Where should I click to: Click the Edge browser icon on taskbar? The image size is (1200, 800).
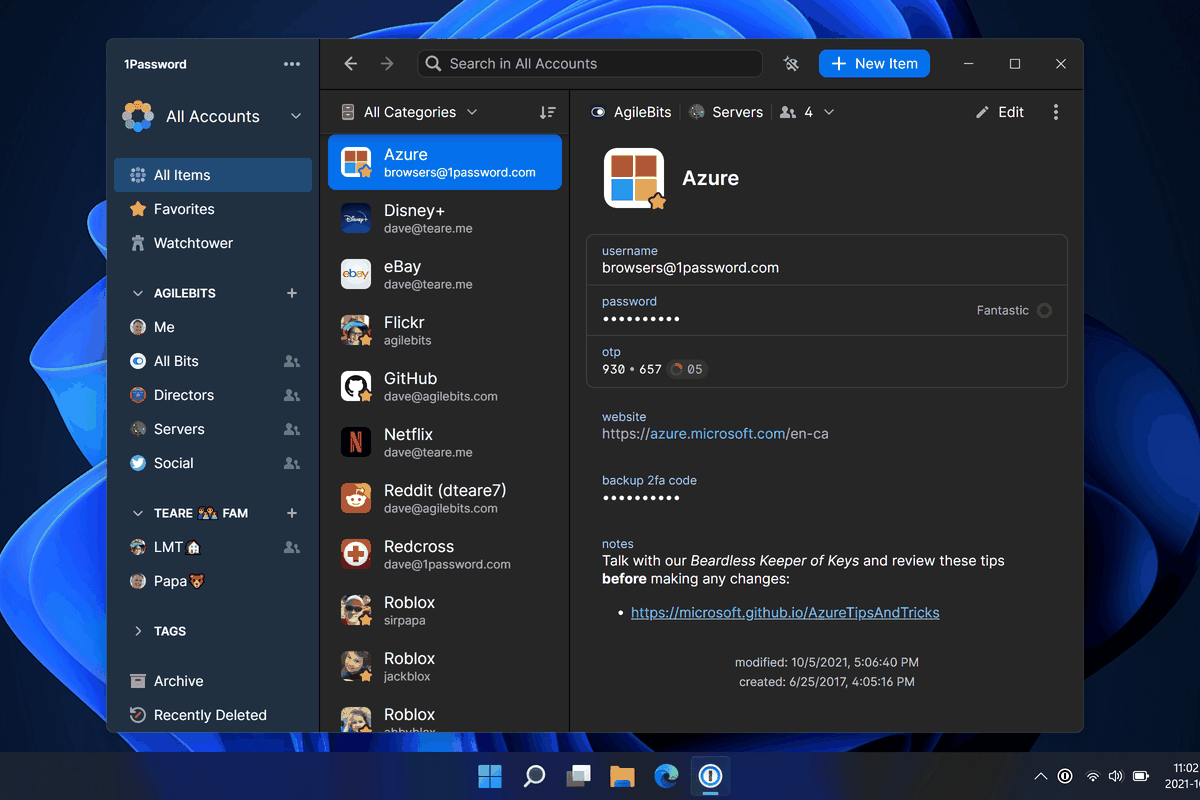[x=666, y=775]
